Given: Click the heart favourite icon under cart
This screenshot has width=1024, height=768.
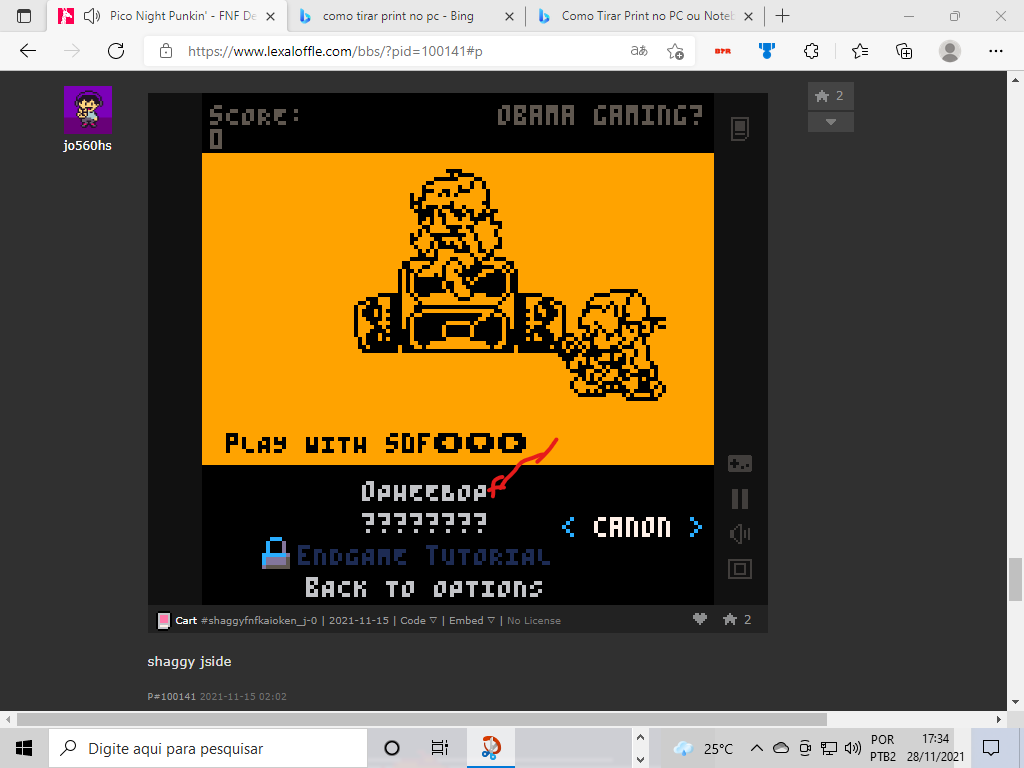Looking at the screenshot, I should pos(699,619).
